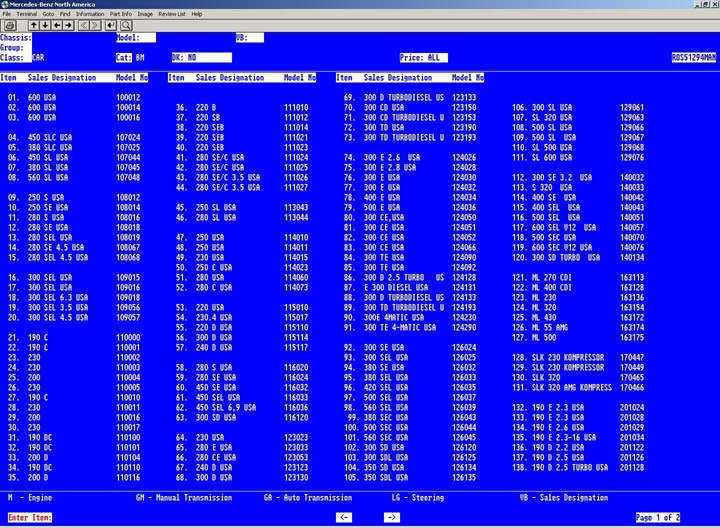Click the previous page arrow button at bottom
Viewport: 720px width, 528px height.
[344, 517]
